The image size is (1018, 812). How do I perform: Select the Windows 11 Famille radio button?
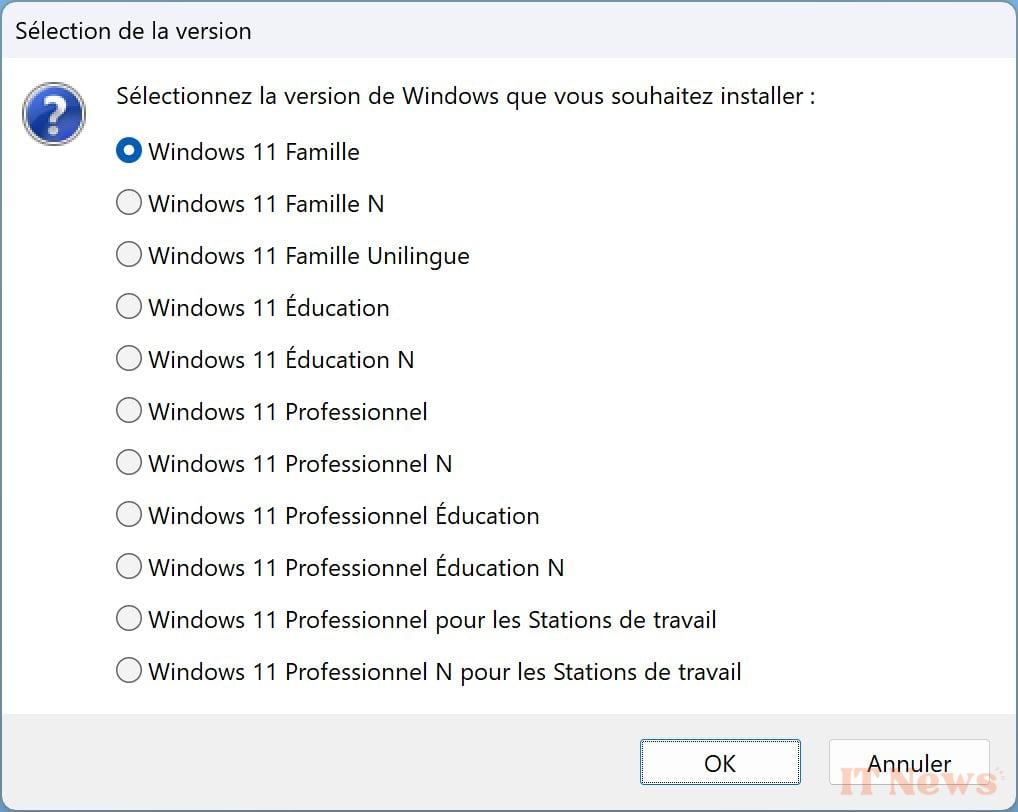[x=129, y=151]
